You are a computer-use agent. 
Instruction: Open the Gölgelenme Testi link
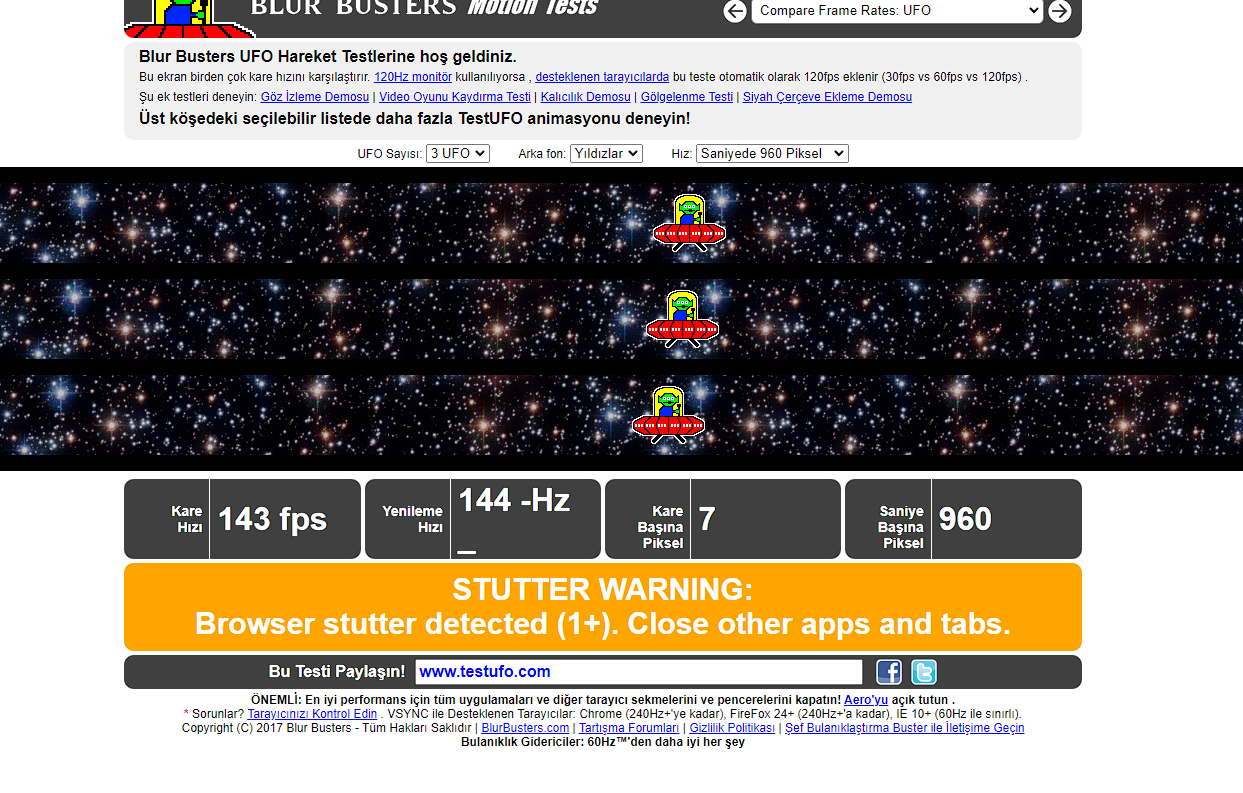click(x=687, y=97)
